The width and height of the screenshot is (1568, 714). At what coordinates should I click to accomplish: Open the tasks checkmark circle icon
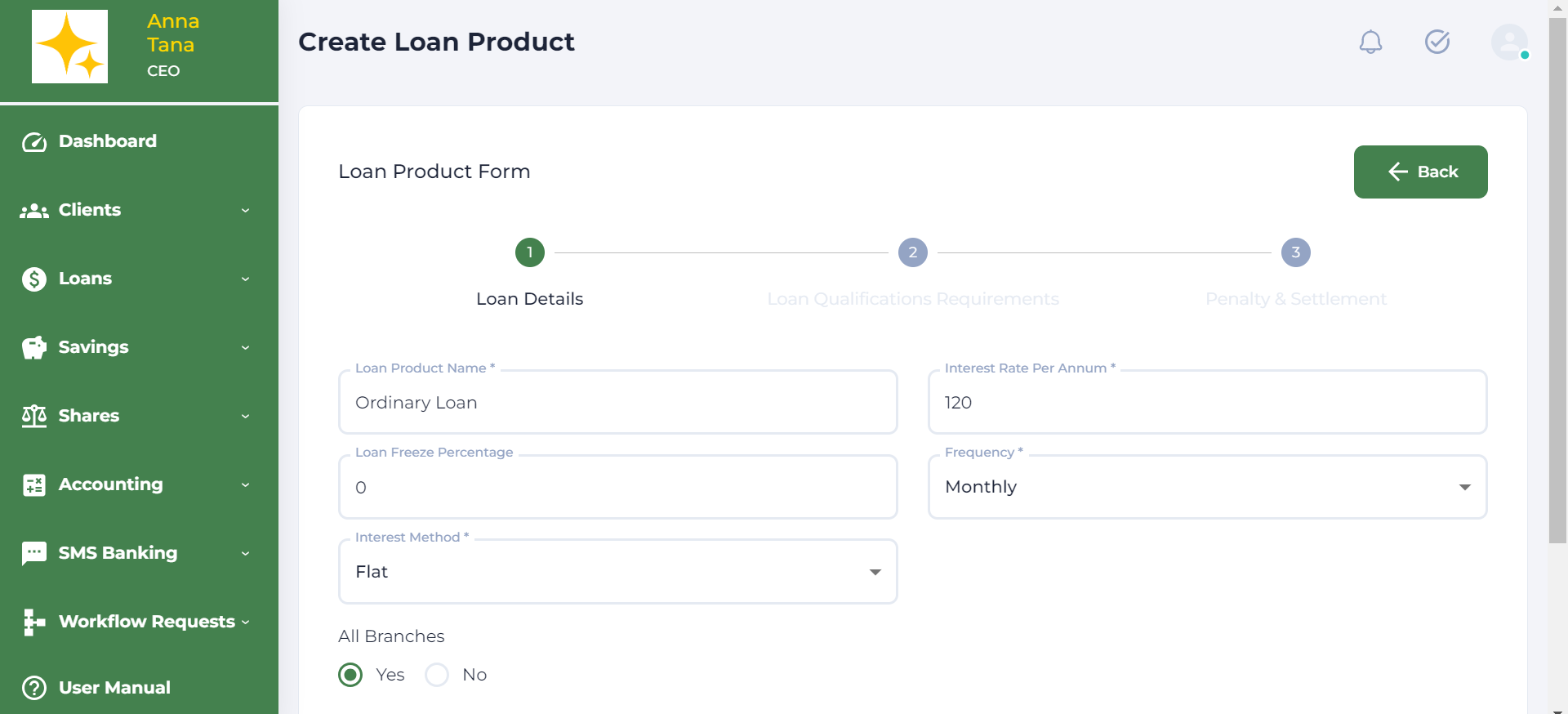click(1437, 42)
